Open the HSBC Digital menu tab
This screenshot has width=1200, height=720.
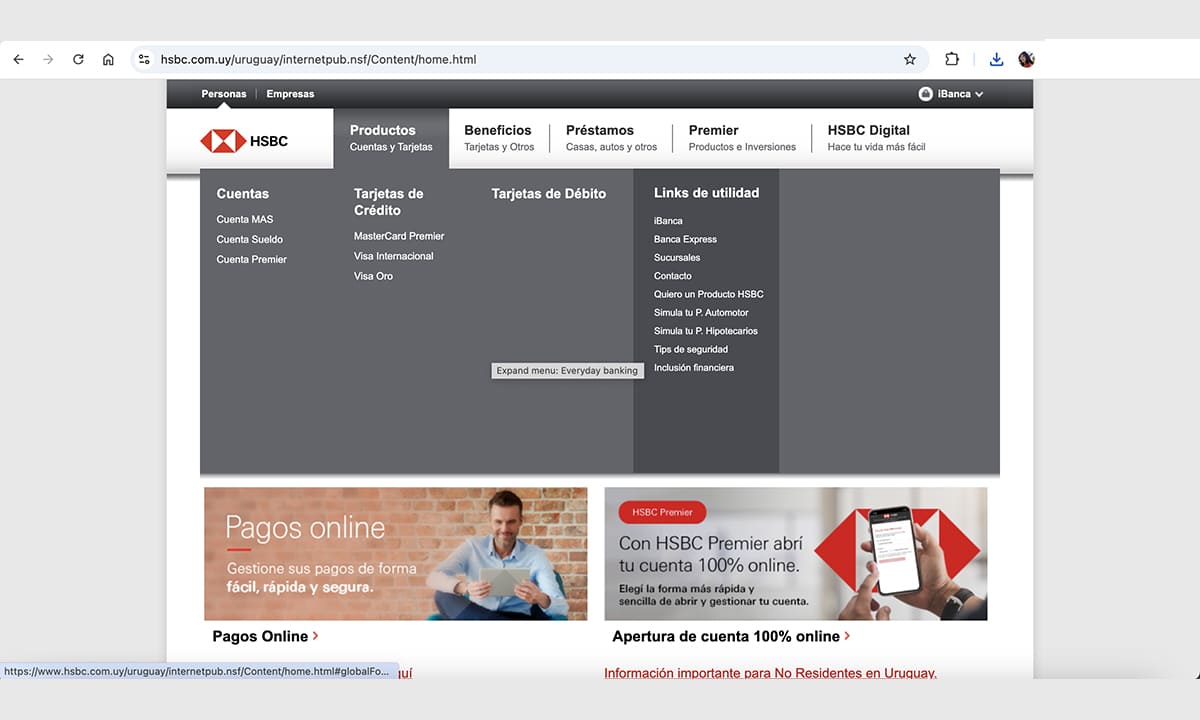(x=876, y=138)
